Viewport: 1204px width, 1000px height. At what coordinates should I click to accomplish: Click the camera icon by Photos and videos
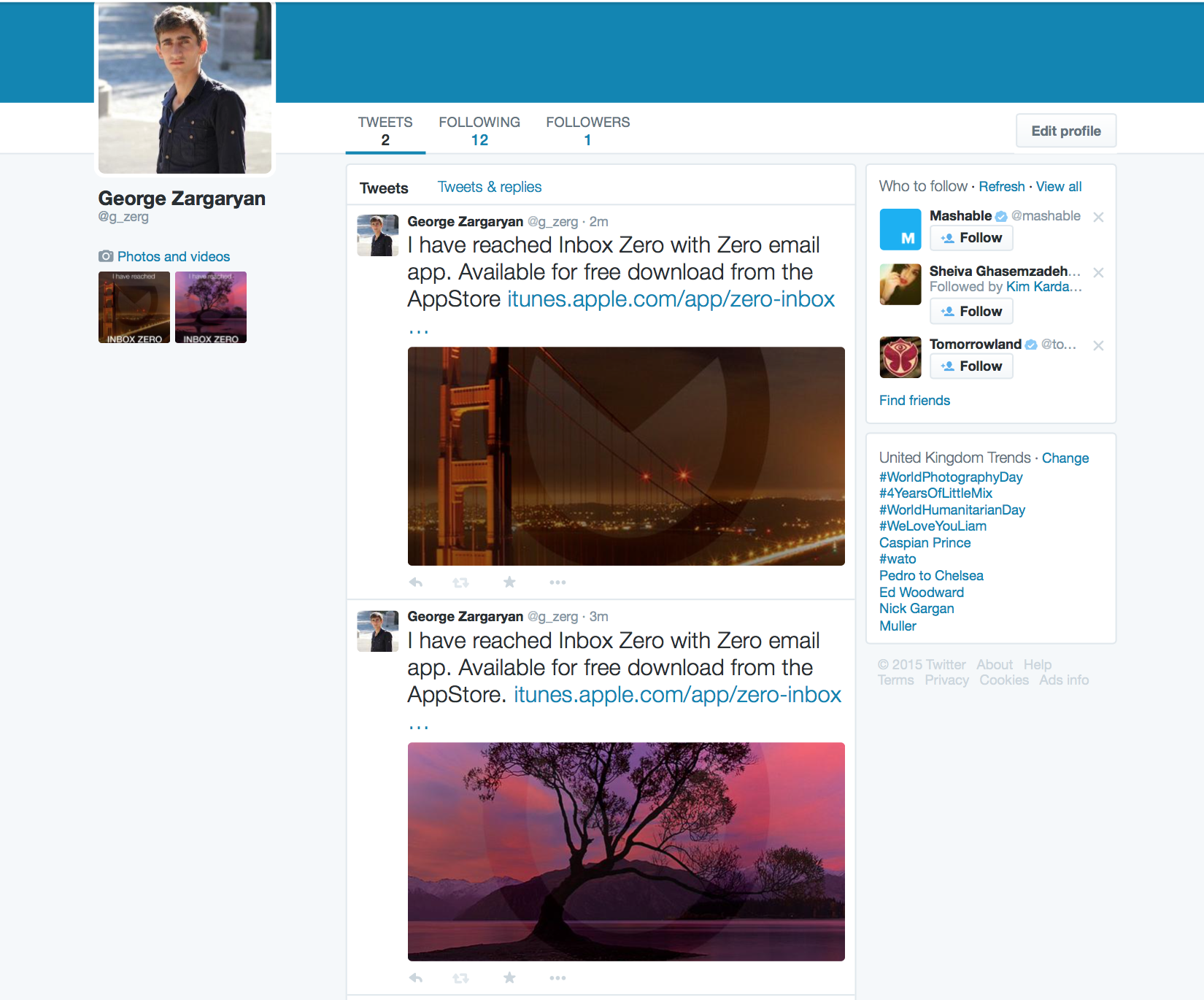pyautogui.click(x=106, y=256)
